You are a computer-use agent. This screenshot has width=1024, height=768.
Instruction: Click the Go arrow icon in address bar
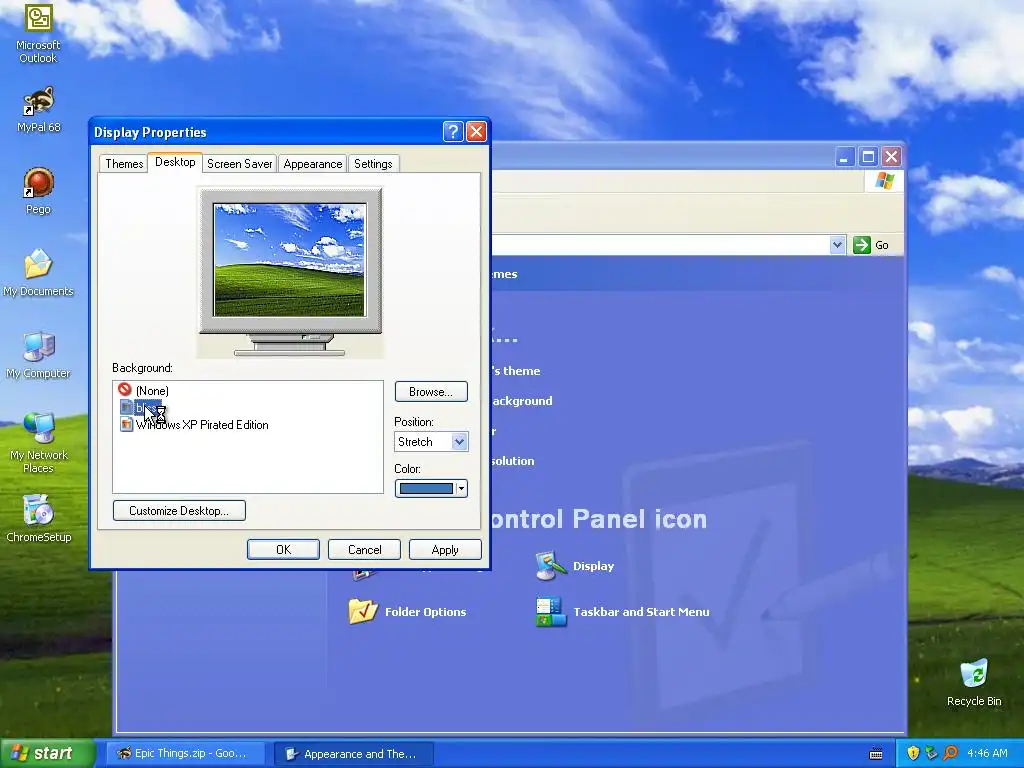[x=862, y=245]
